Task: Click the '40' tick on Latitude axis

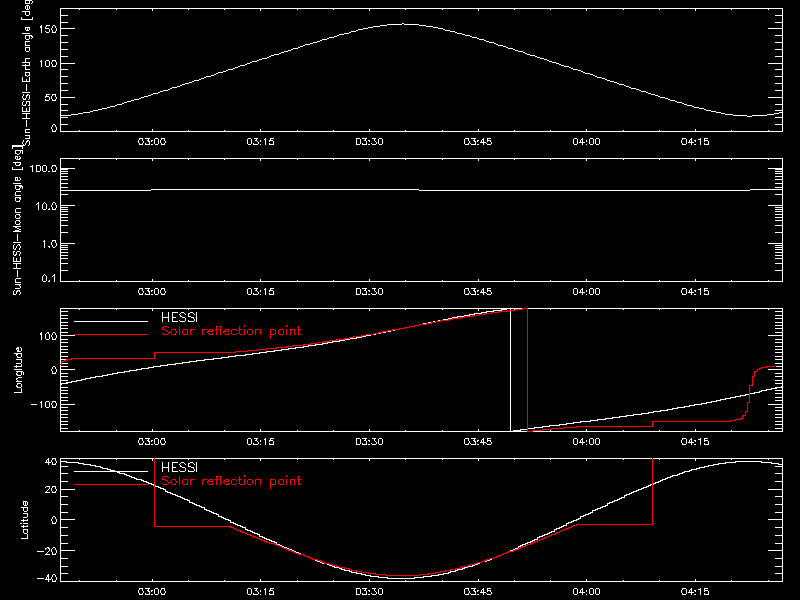Action: (51, 462)
